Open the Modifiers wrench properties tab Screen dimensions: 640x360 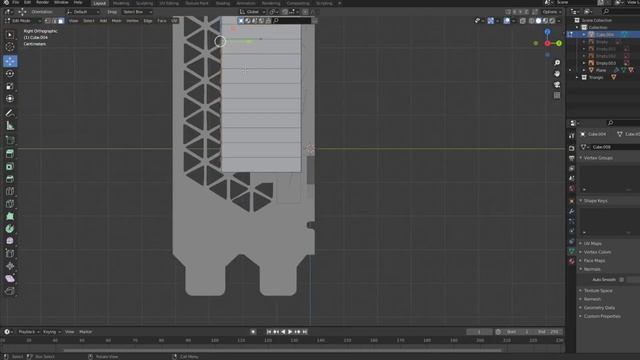click(x=571, y=211)
